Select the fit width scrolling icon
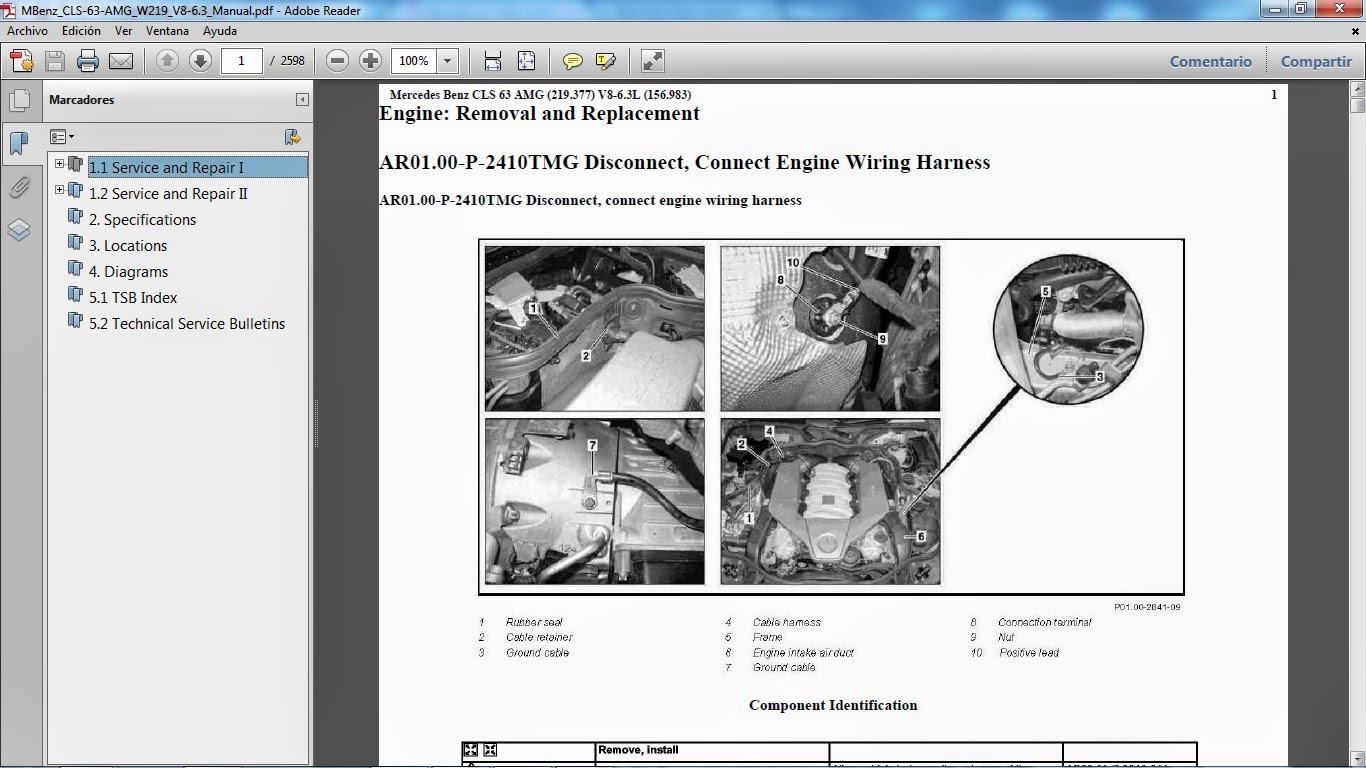Screen dimensions: 1366x768 (493, 61)
